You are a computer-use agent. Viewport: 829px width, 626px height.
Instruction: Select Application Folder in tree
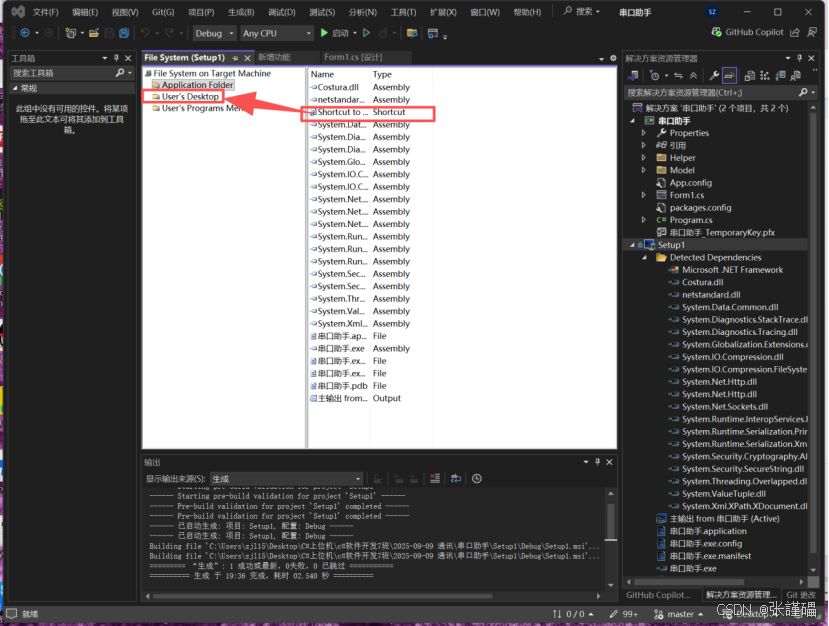point(192,85)
